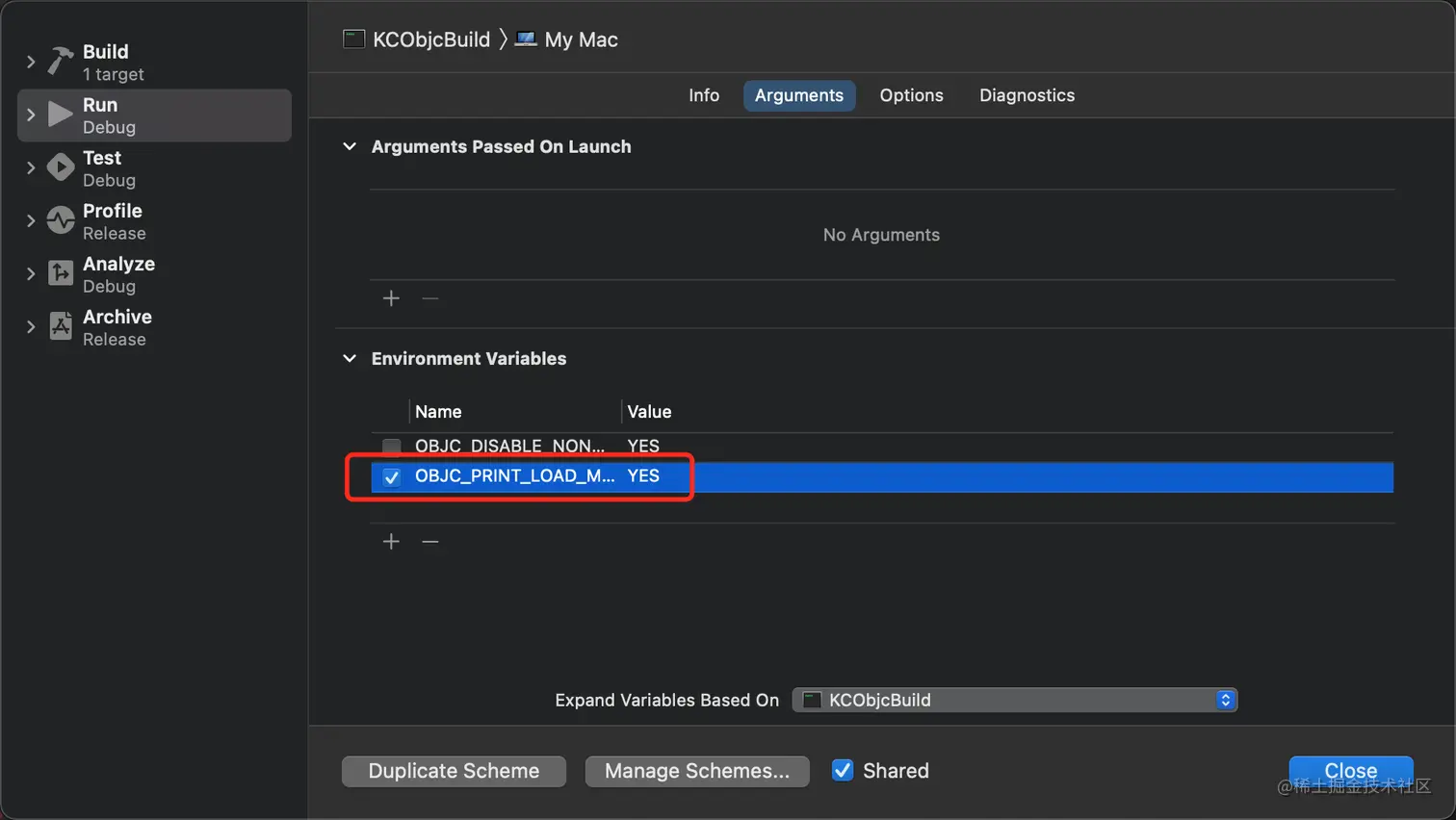Screen dimensions: 1456x820
Task: Click the Close button
Action: pos(1351,771)
